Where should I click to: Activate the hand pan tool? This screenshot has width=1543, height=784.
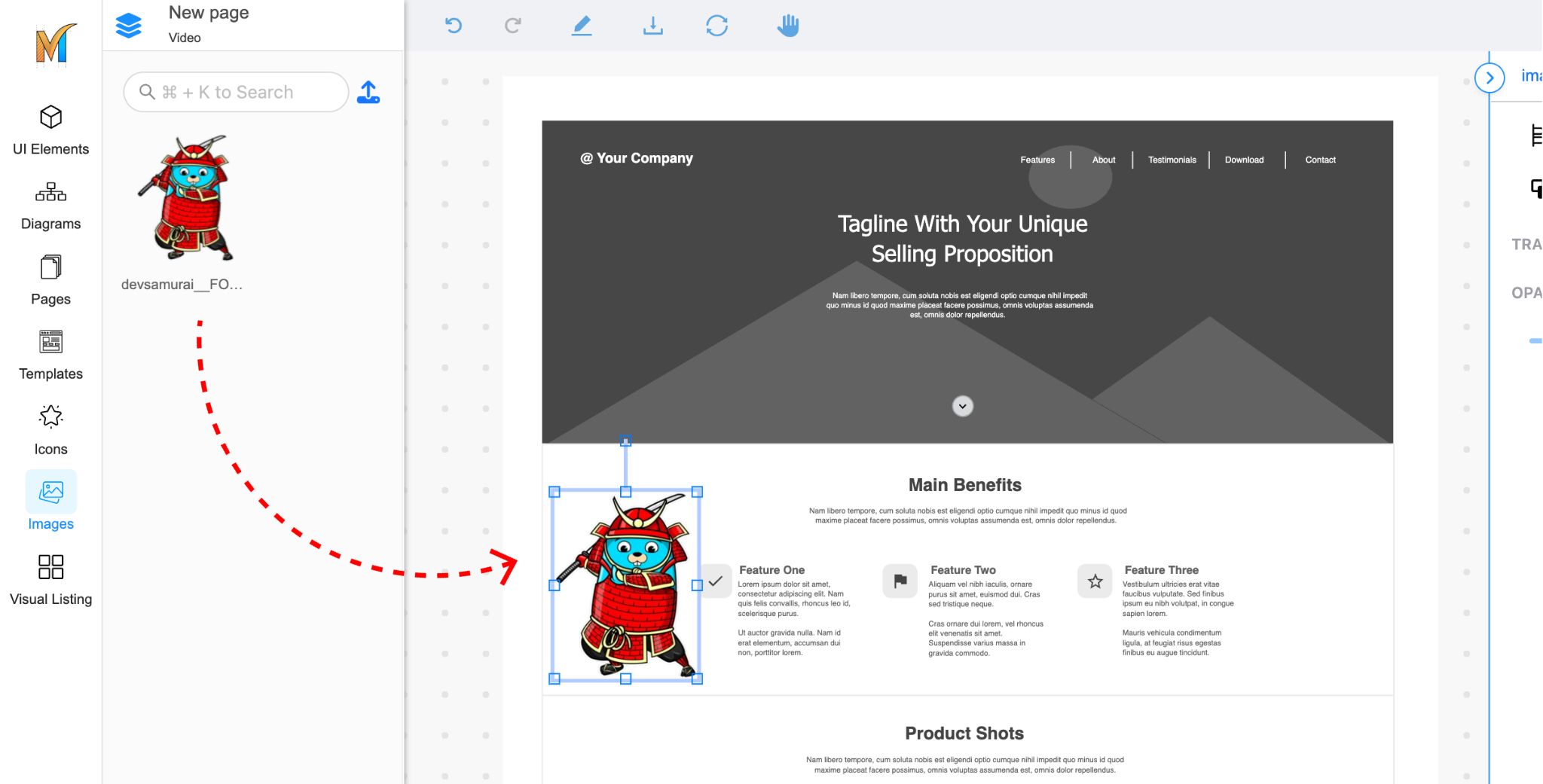point(787,26)
